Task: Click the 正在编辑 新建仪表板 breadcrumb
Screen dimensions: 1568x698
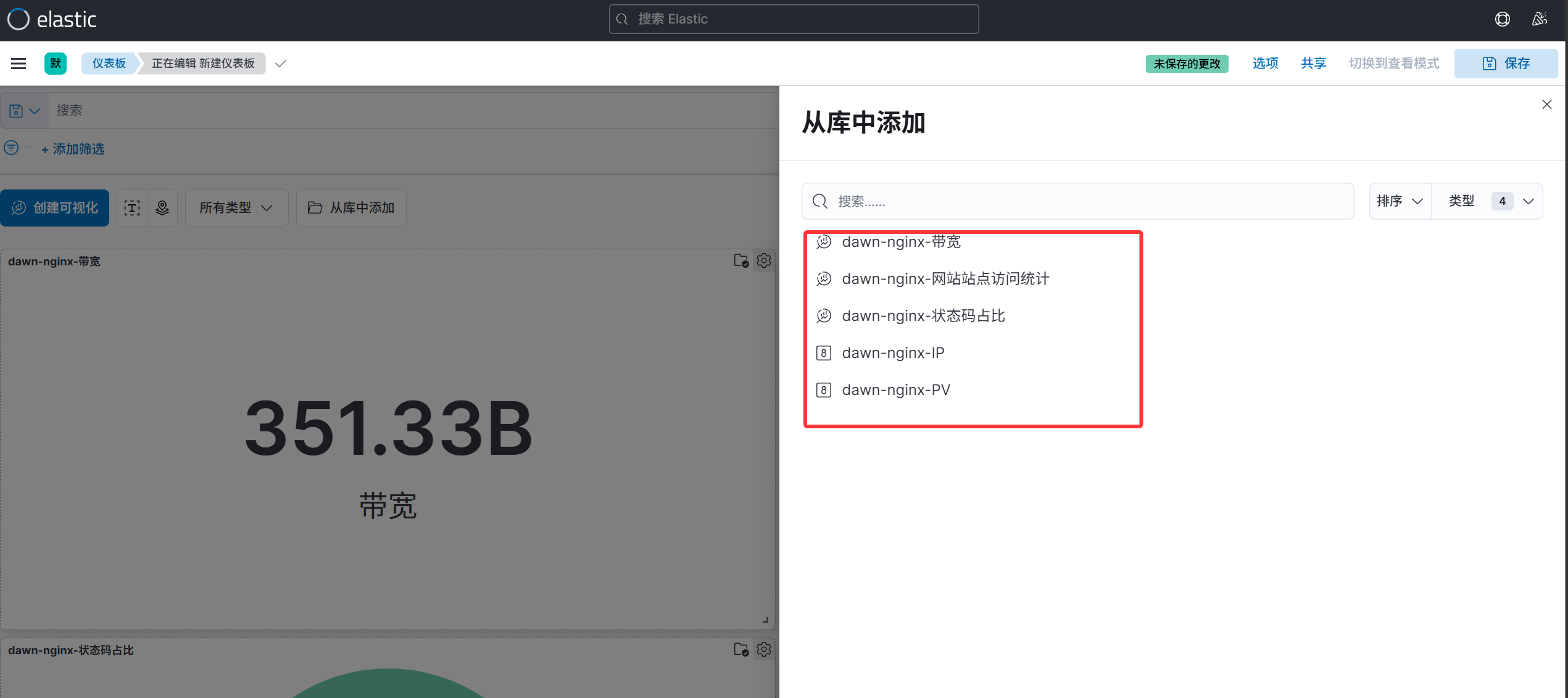Action: tap(203, 64)
